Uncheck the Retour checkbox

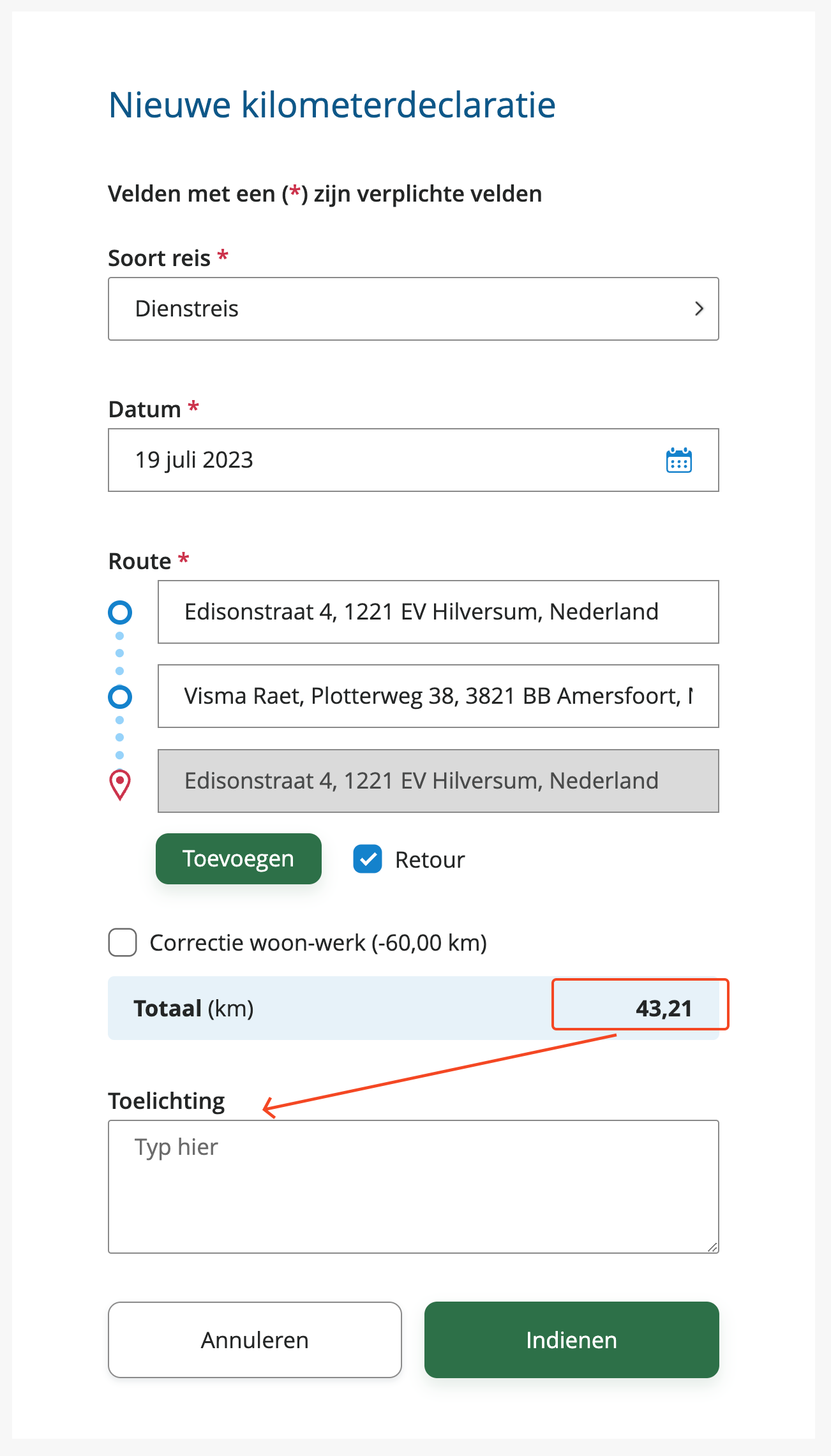click(x=368, y=859)
